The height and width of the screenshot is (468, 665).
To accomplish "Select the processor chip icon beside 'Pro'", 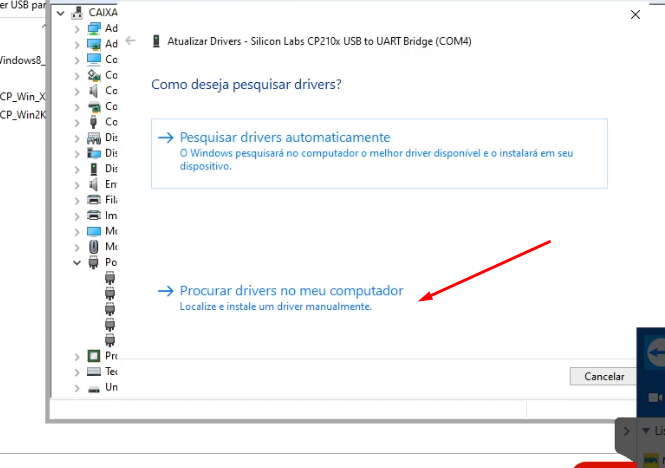I will pos(94,356).
